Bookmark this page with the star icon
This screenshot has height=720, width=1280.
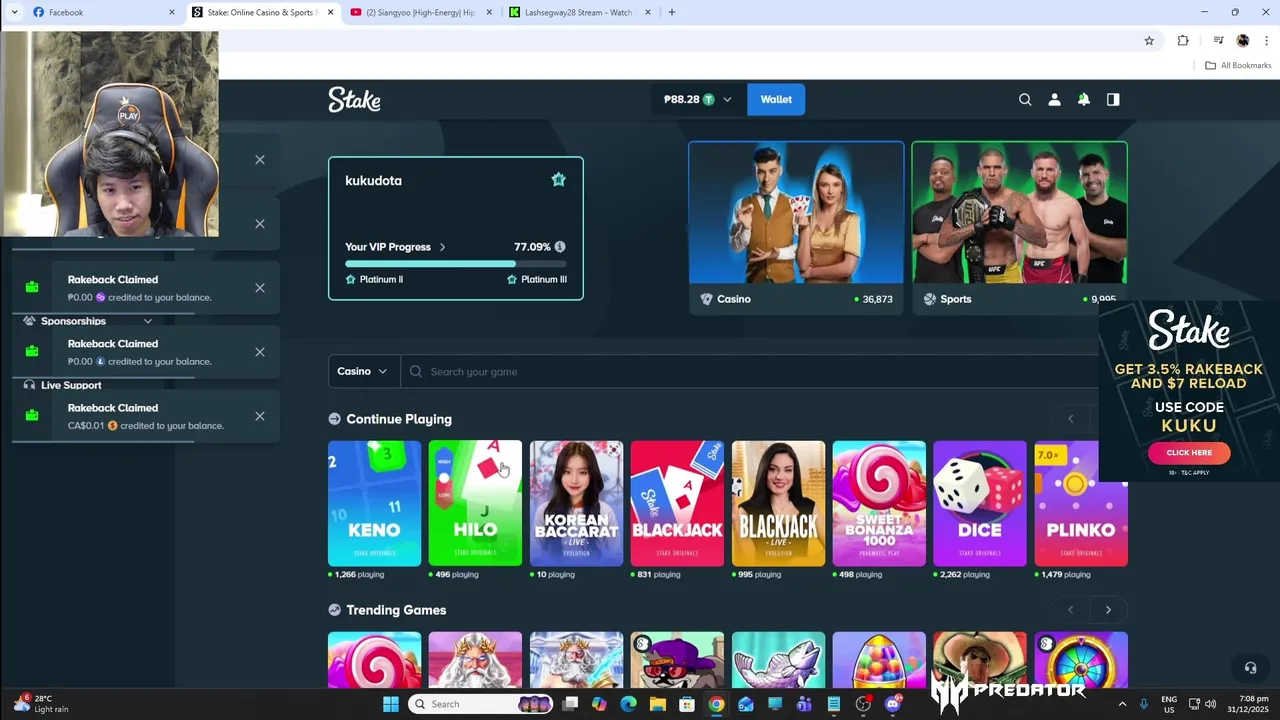click(x=1149, y=41)
